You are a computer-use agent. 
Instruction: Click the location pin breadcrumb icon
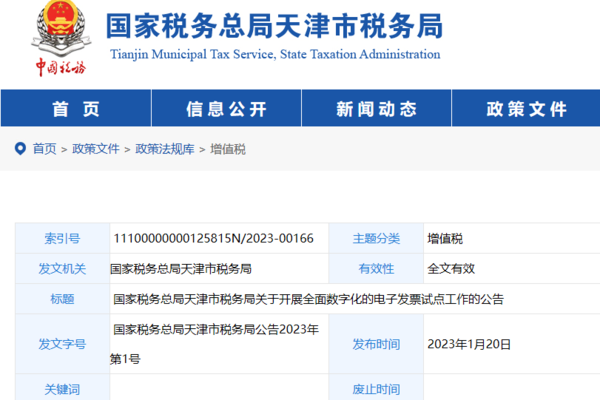tap(20, 149)
